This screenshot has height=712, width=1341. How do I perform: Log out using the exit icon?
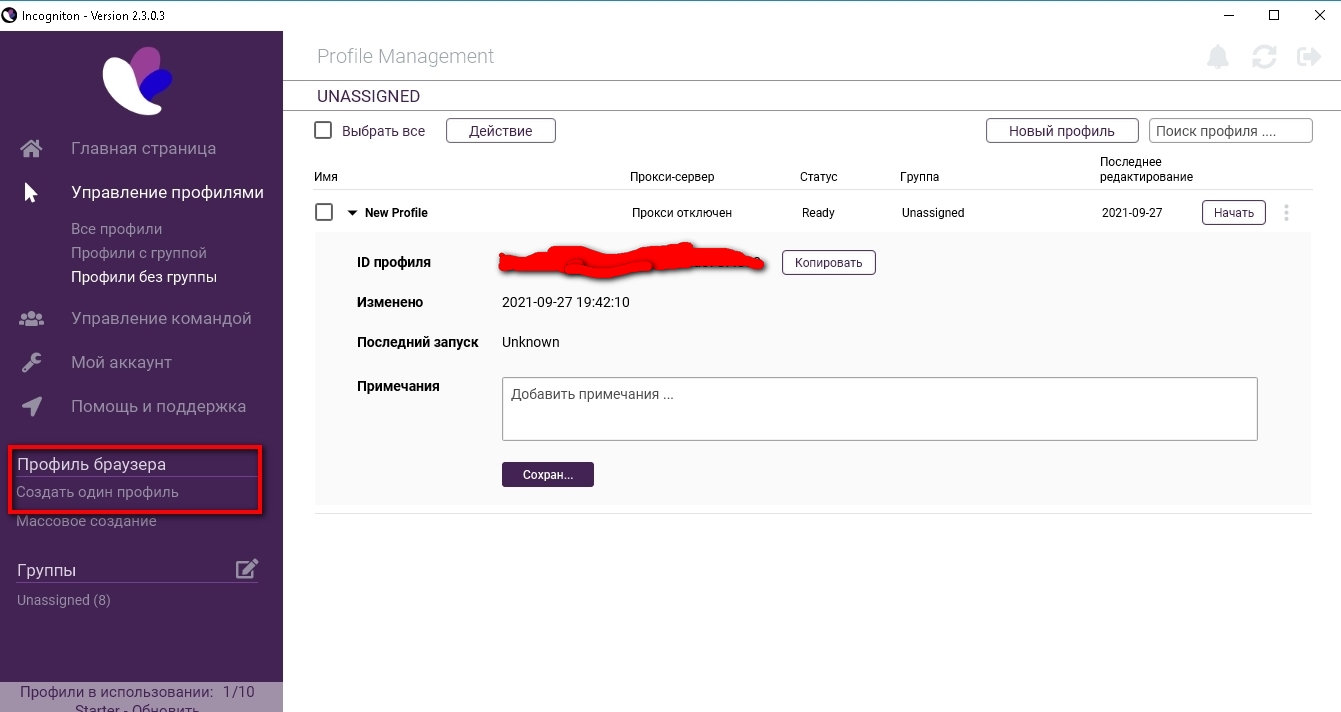[1309, 57]
